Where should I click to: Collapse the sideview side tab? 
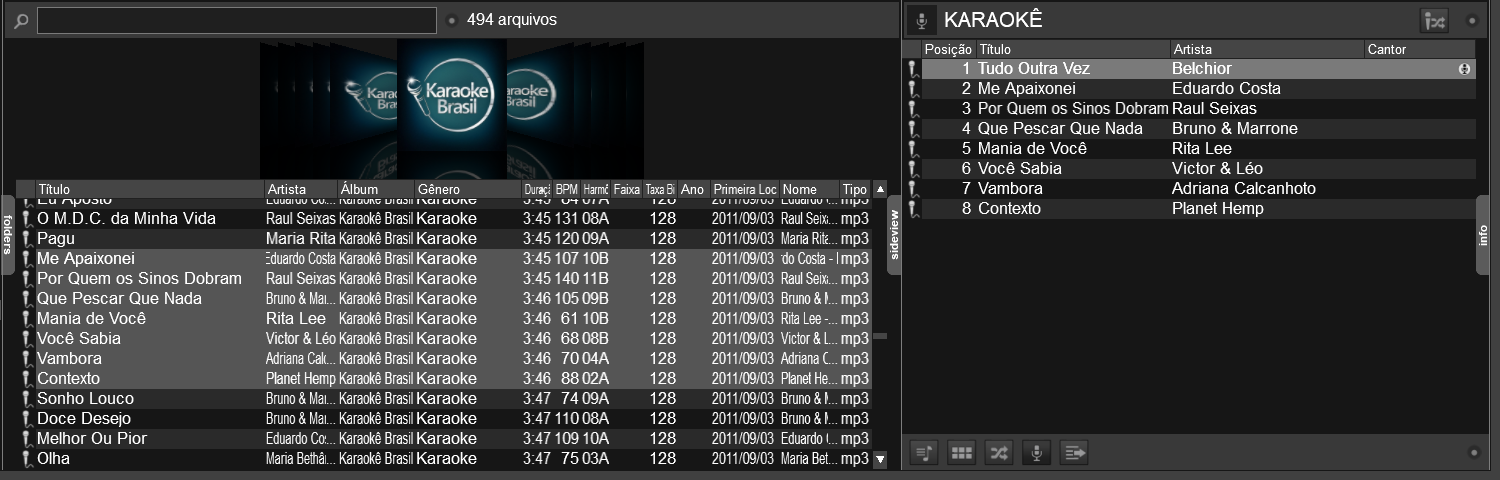pyautogui.click(x=894, y=234)
